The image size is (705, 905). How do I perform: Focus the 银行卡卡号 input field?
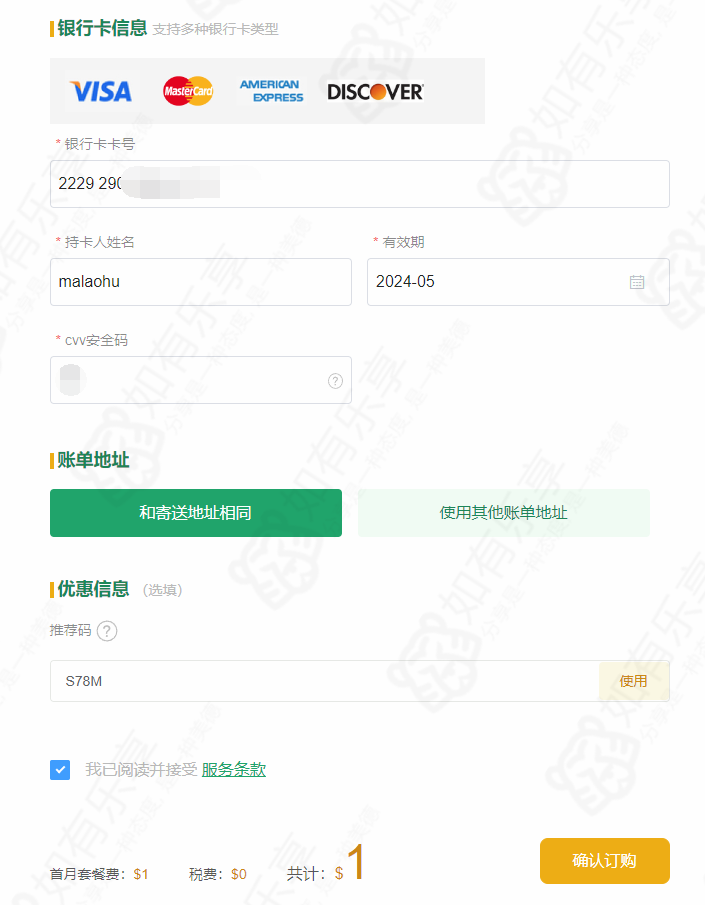(360, 184)
